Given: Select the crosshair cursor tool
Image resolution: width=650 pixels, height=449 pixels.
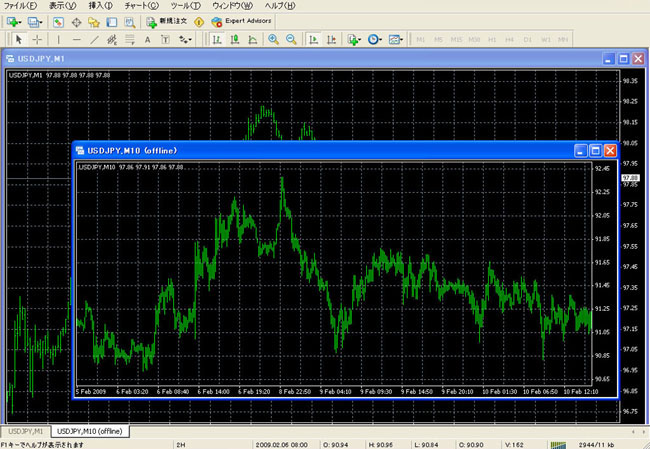Looking at the screenshot, I should click(x=37, y=39).
